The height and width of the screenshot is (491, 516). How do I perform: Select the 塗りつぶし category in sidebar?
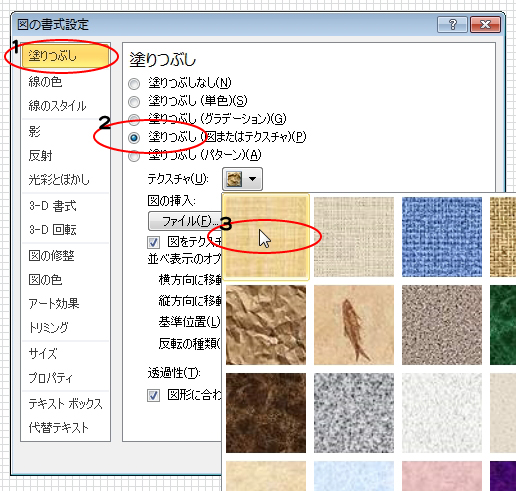65,56
